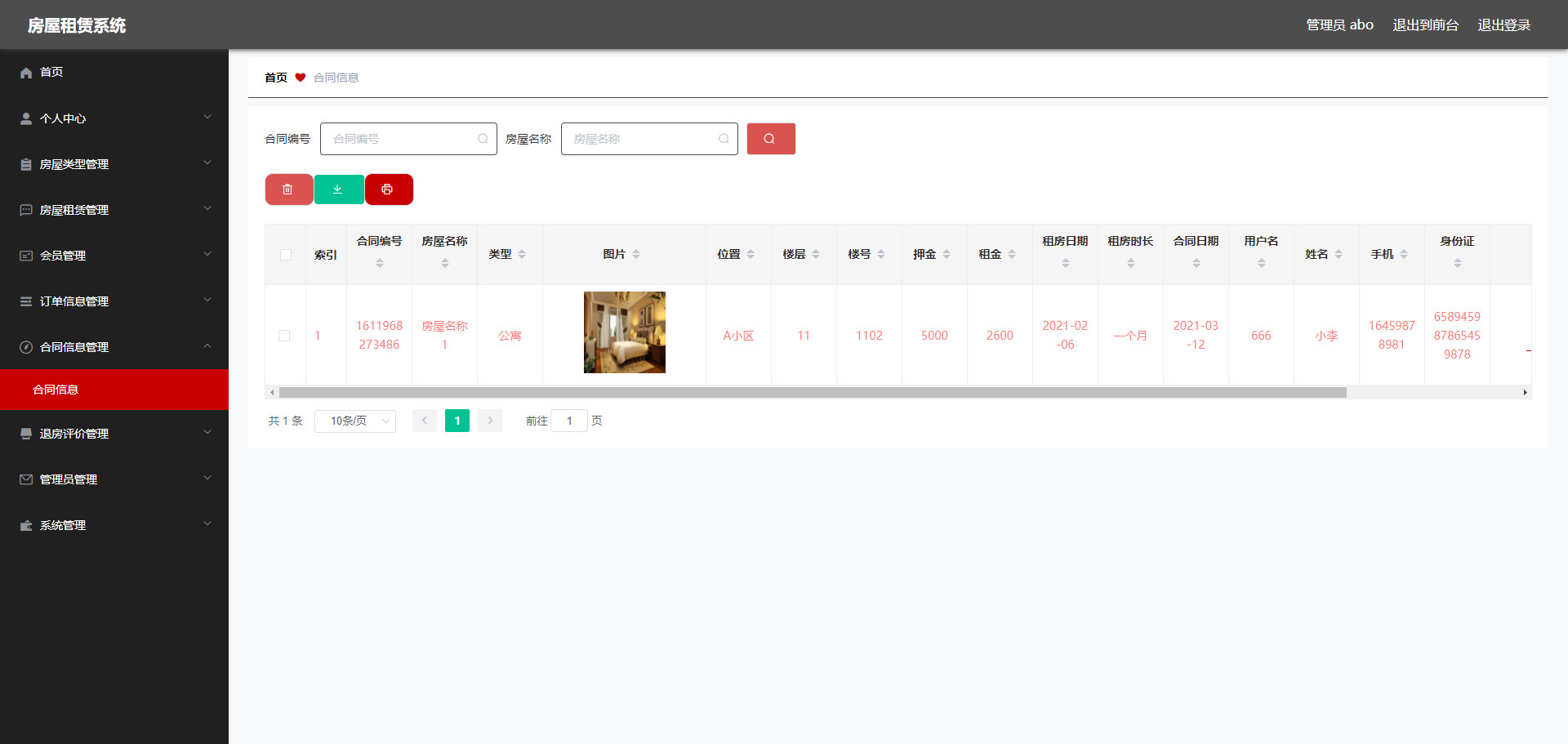Expand the 系统管理 menu chevron
Viewport: 1568px width, 744px height.
(207, 523)
